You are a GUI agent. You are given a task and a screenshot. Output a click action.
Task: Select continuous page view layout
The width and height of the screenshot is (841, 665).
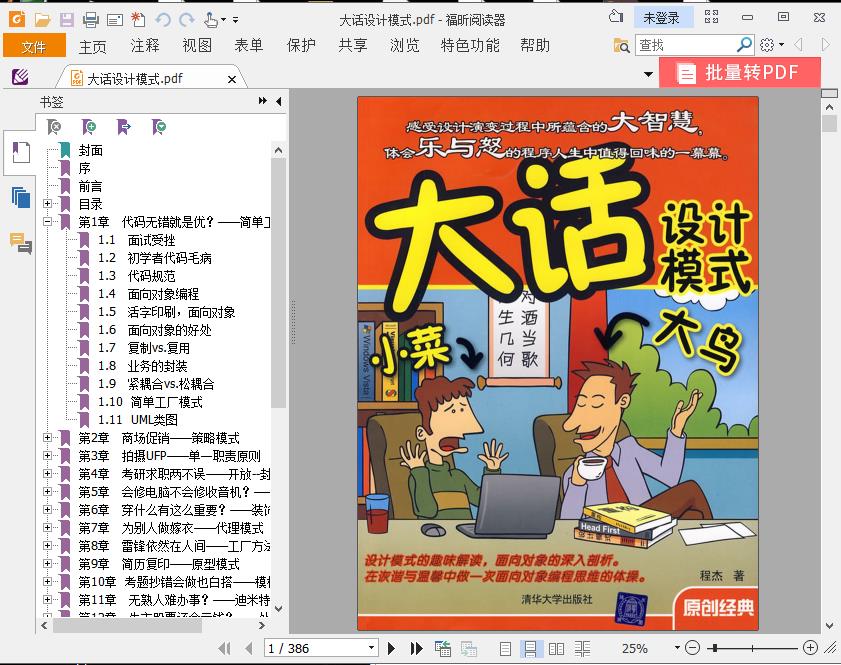[x=530, y=649]
